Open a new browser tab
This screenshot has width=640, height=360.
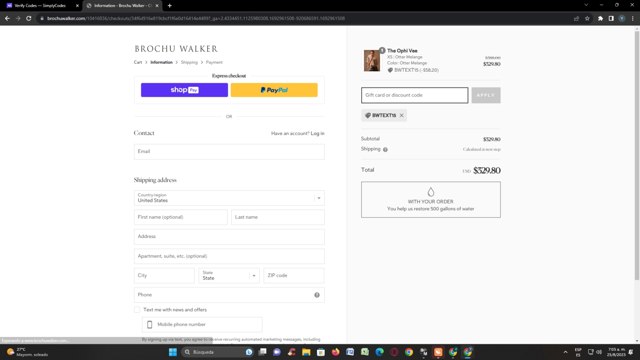point(169,6)
